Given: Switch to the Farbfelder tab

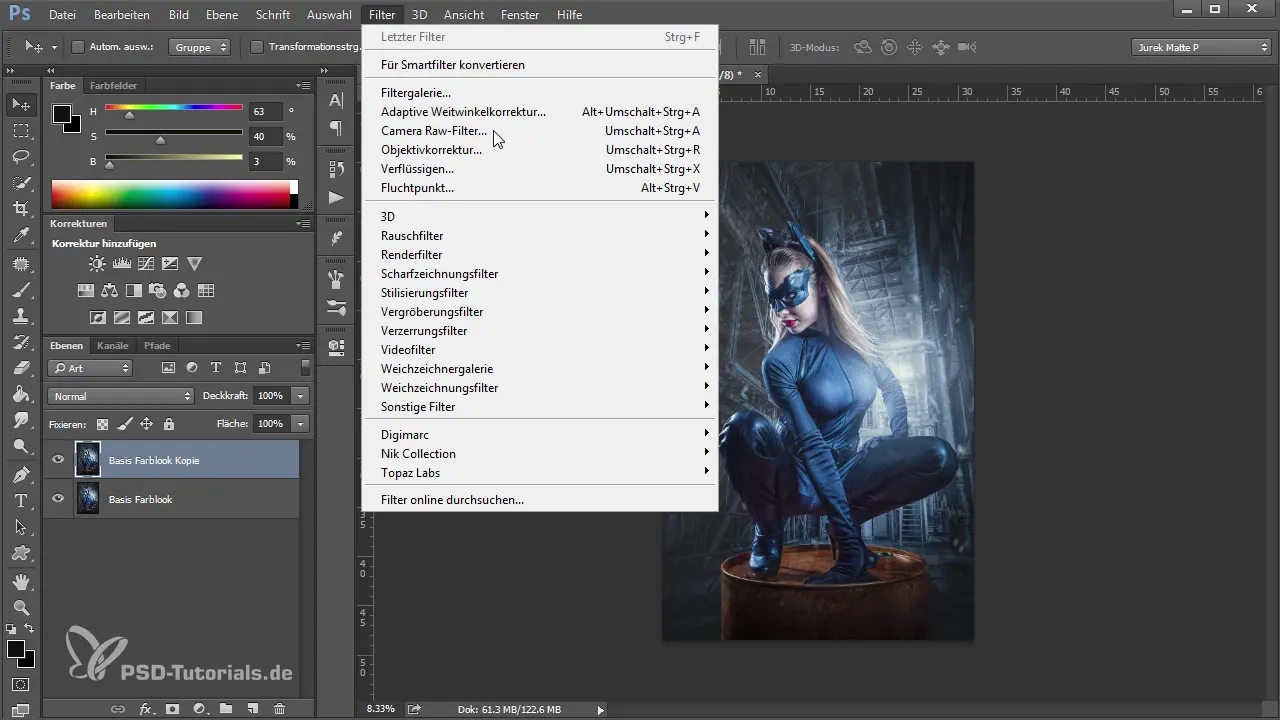Looking at the screenshot, I should (x=113, y=86).
